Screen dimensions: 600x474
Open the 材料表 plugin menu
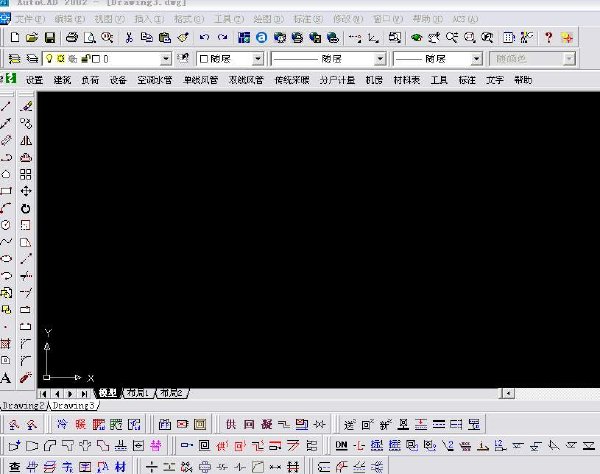(407, 80)
